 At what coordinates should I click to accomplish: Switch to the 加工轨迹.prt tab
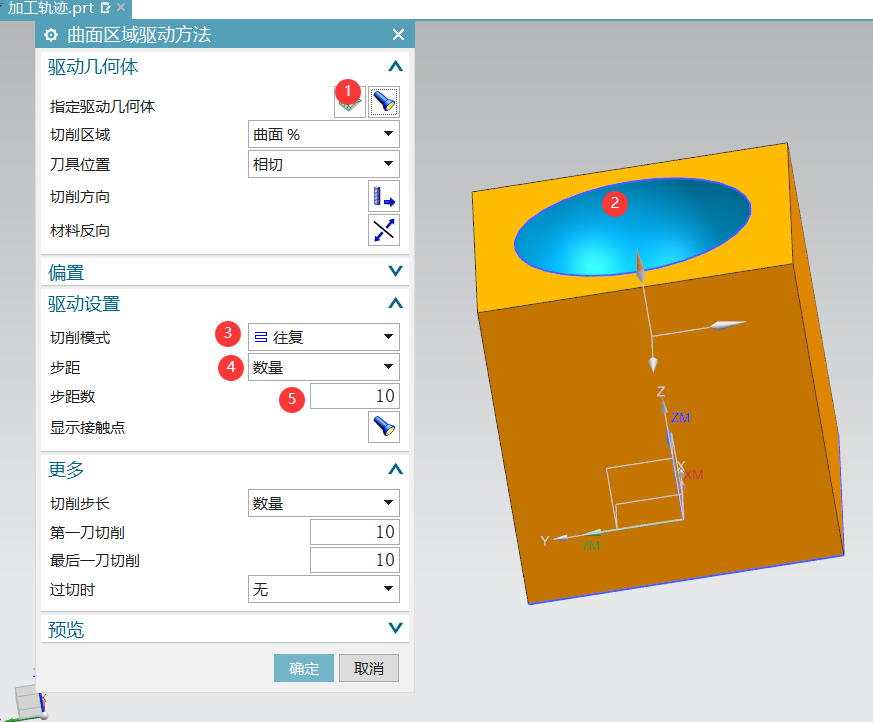[x=50, y=7]
